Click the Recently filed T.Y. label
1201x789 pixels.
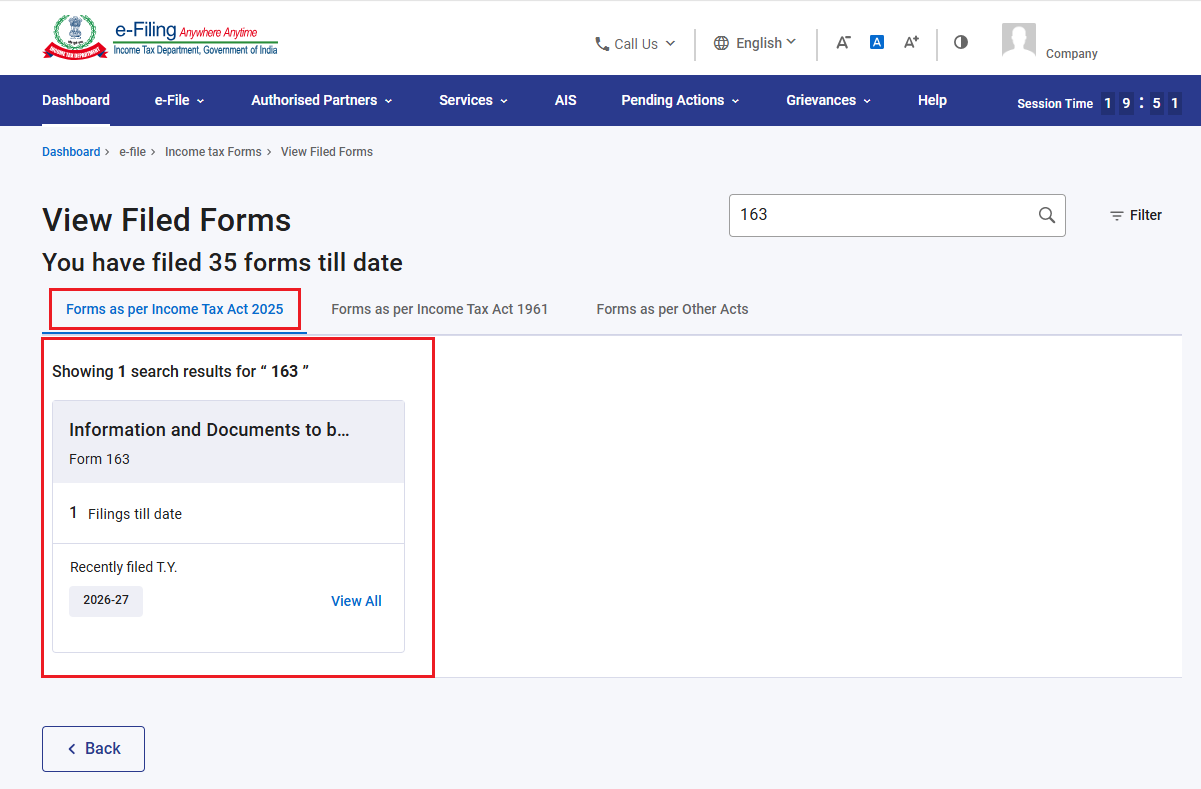(x=124, y=567)
